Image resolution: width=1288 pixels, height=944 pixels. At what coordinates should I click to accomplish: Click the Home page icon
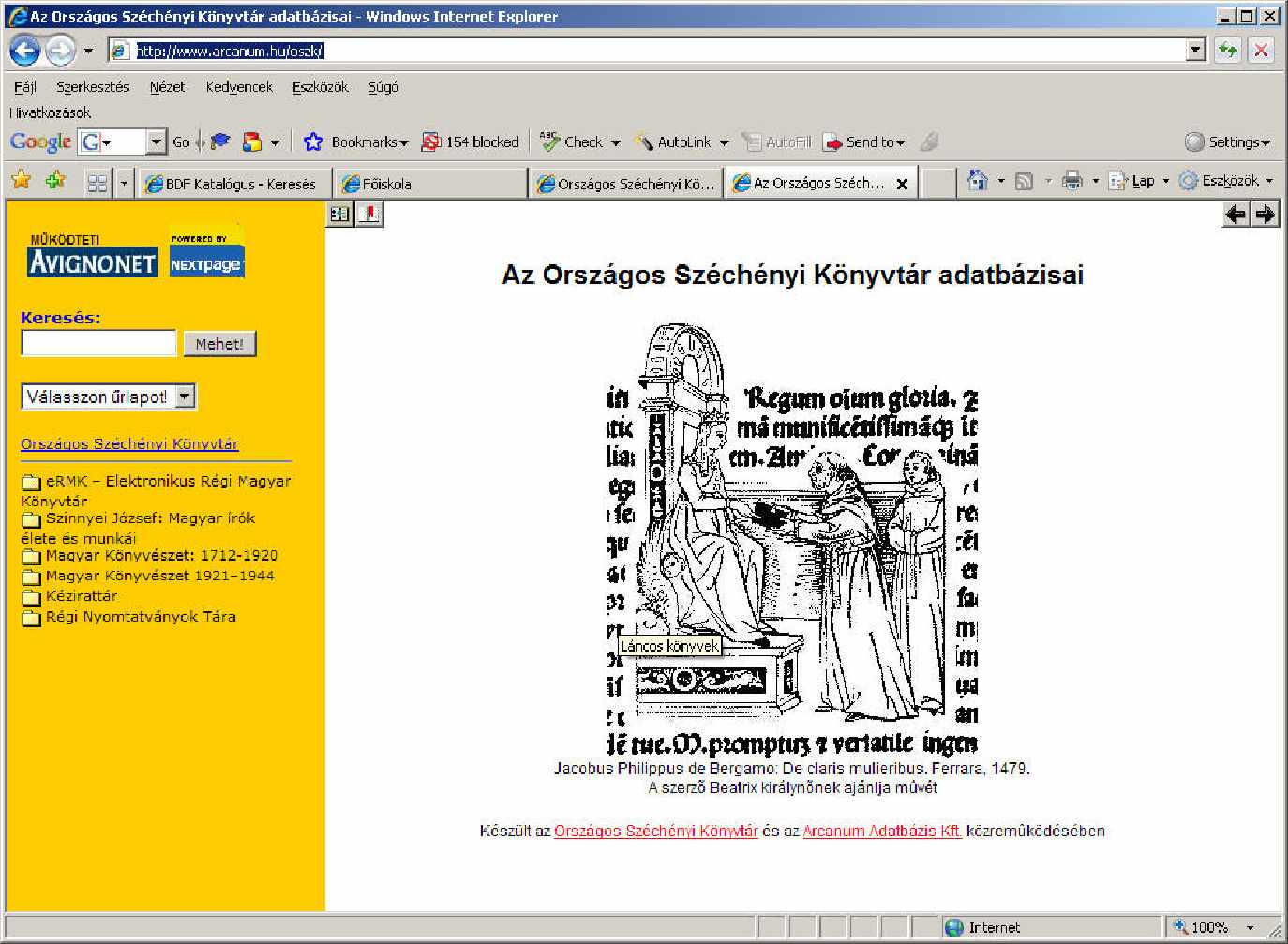978,181
